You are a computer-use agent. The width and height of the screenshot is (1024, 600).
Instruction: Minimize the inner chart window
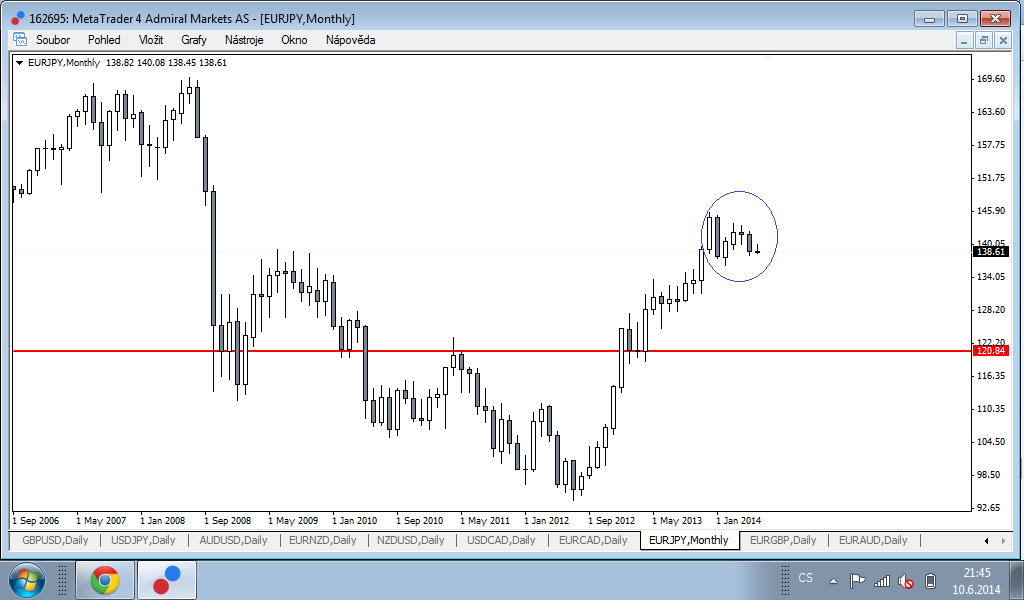pyautogui.click(x=964, y=40)
